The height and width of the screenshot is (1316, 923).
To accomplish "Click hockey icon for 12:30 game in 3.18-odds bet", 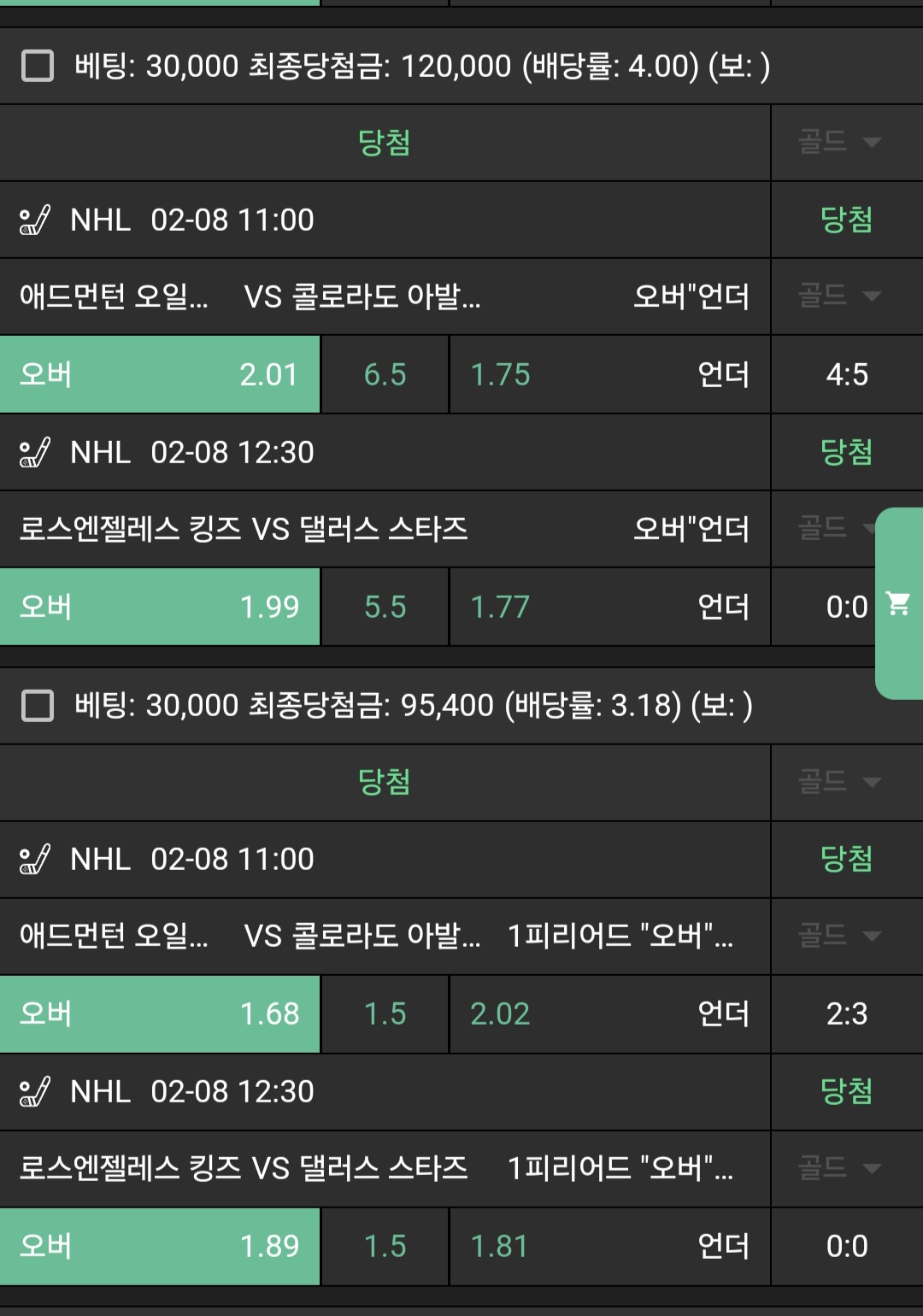I will click(35, 1092).
